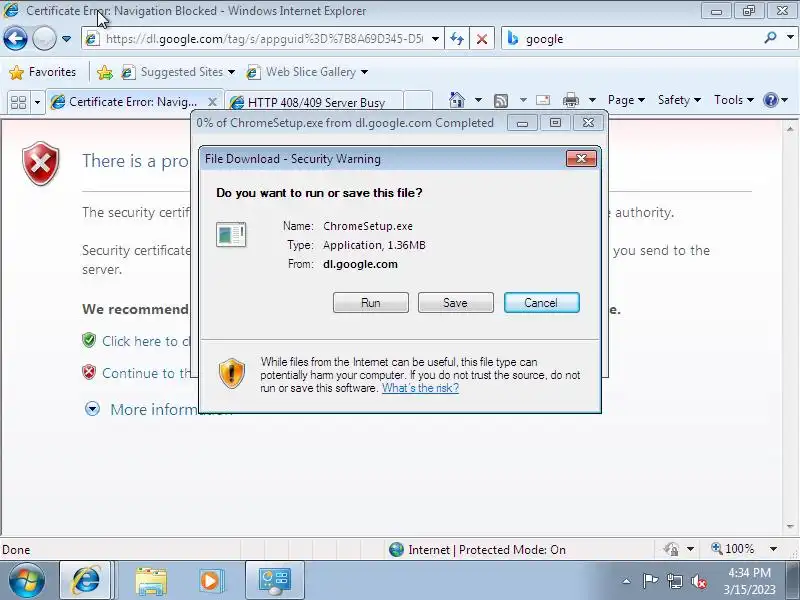Click Add to Favorites Bar star icon
800x600 pixels.
(105, 72)
